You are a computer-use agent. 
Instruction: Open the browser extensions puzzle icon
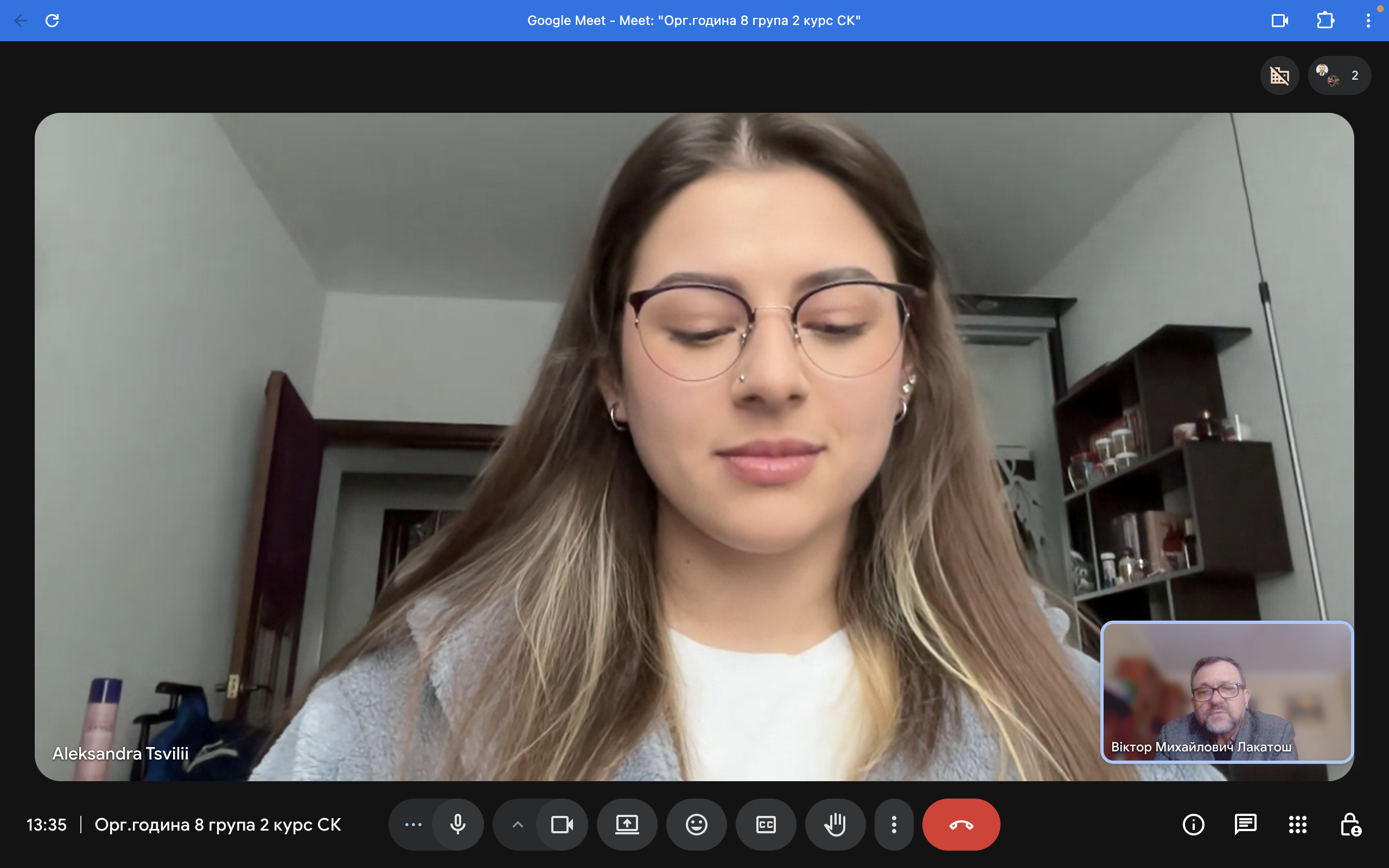point(1325,21)
